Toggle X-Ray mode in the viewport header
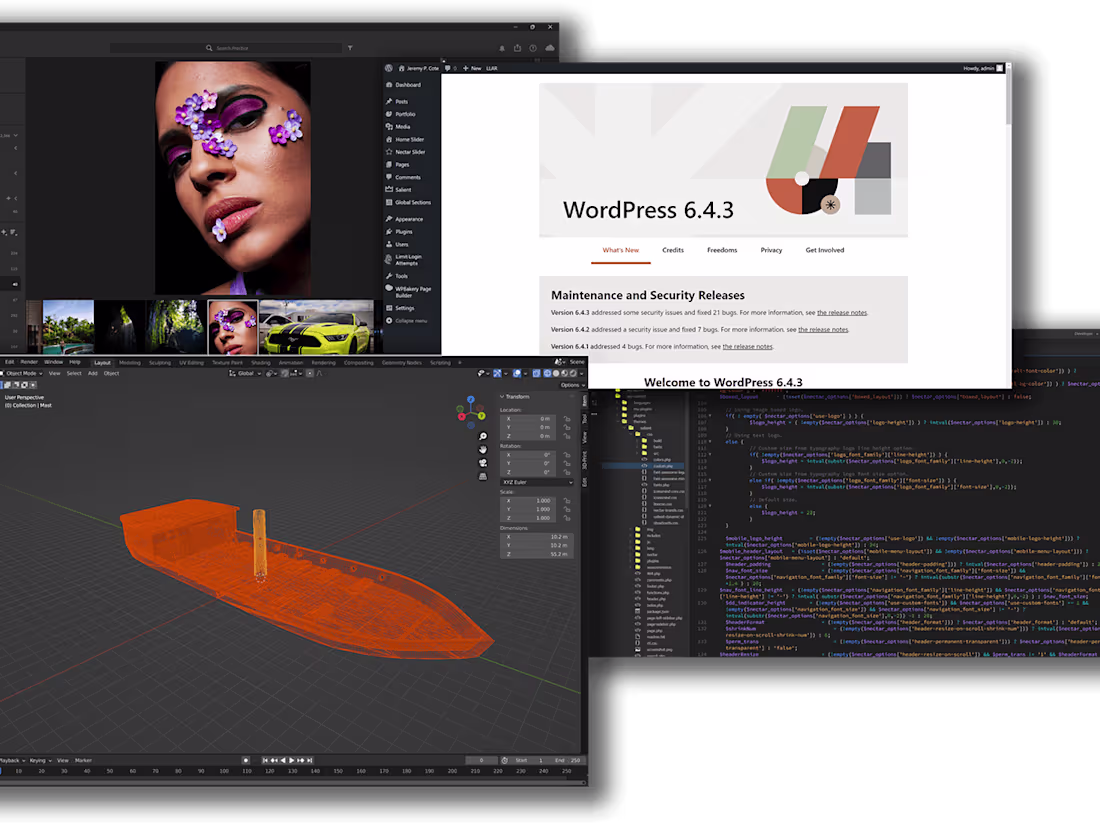This screenshot has height=825, width=1100. coord(536,373)
